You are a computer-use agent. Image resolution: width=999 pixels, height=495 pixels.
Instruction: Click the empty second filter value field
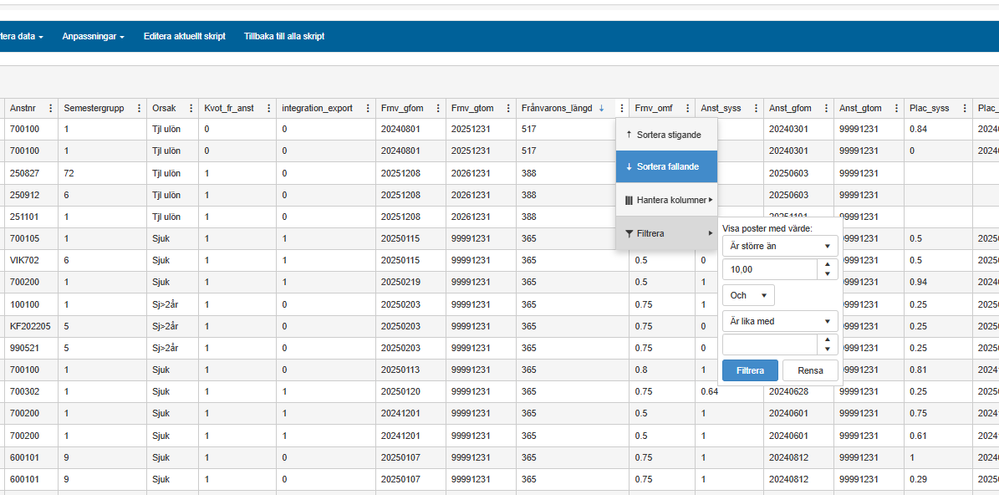point(769,345)
